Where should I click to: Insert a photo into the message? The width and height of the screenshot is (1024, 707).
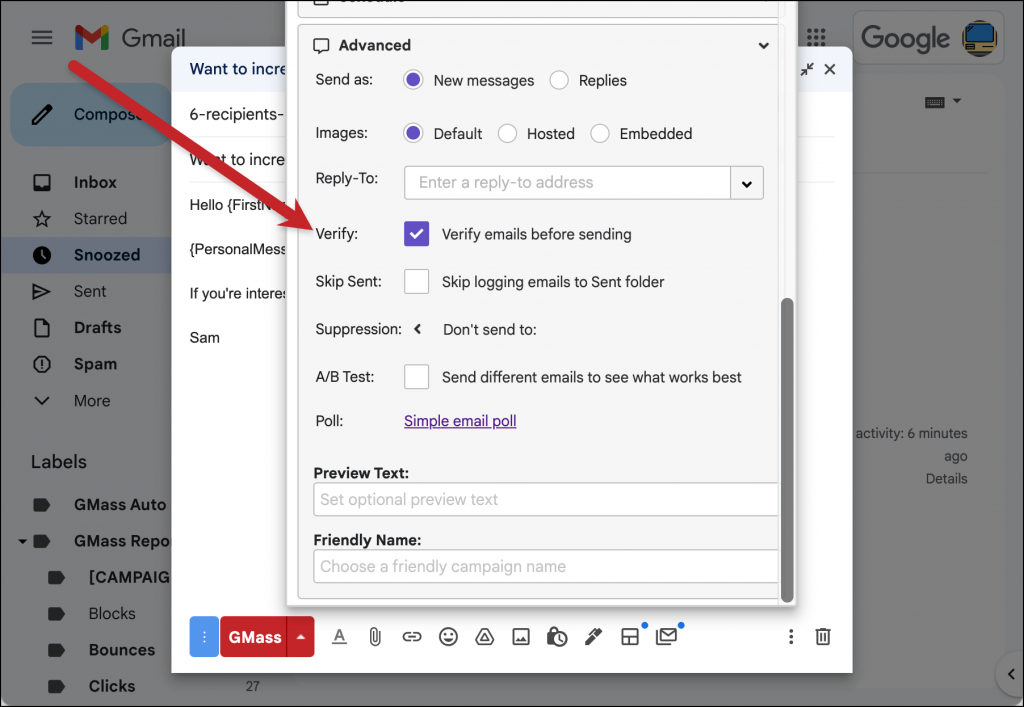520,636
